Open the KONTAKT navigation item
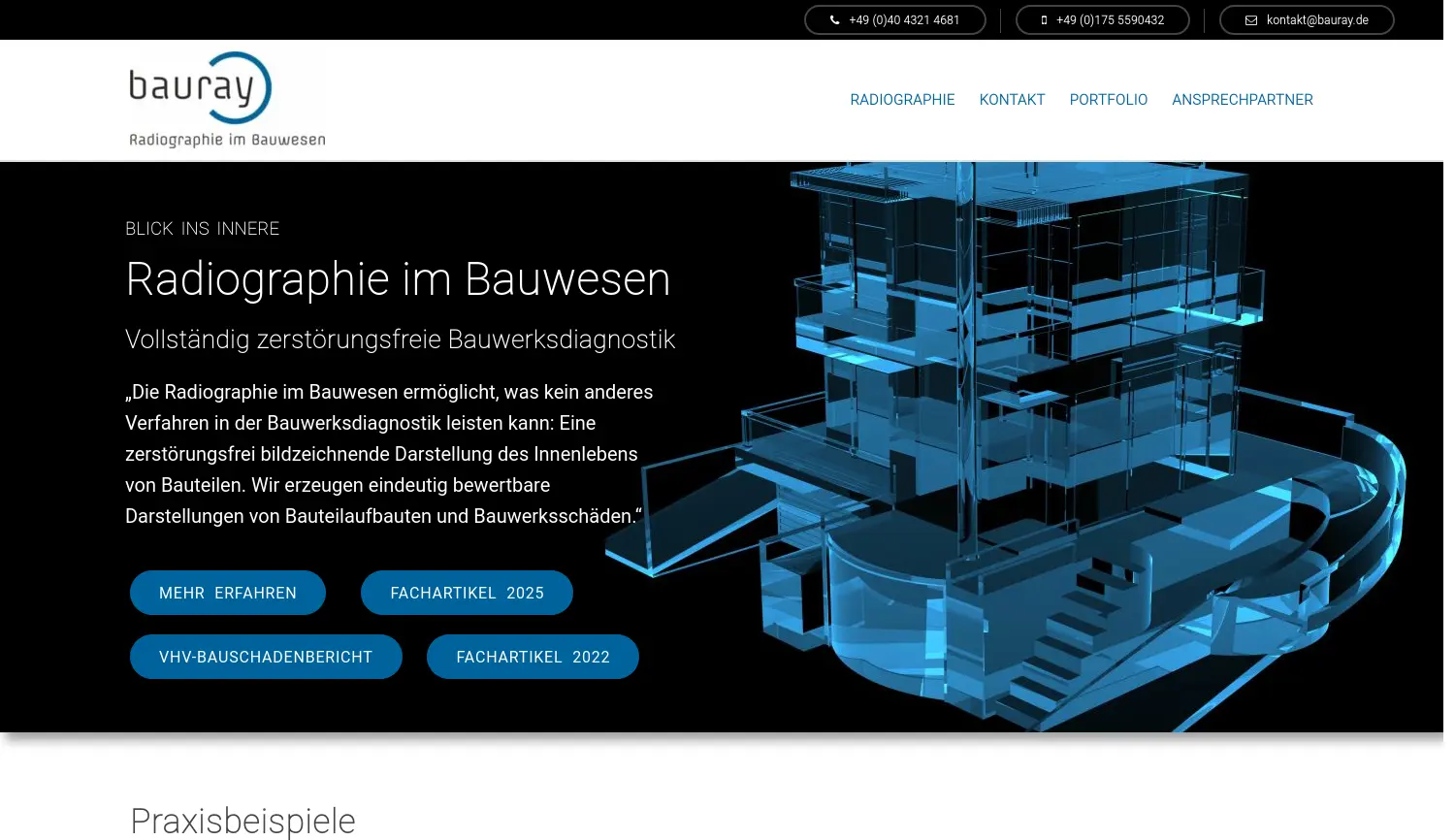Viewport: 1455px width, 840px height. coord(1012,99)
